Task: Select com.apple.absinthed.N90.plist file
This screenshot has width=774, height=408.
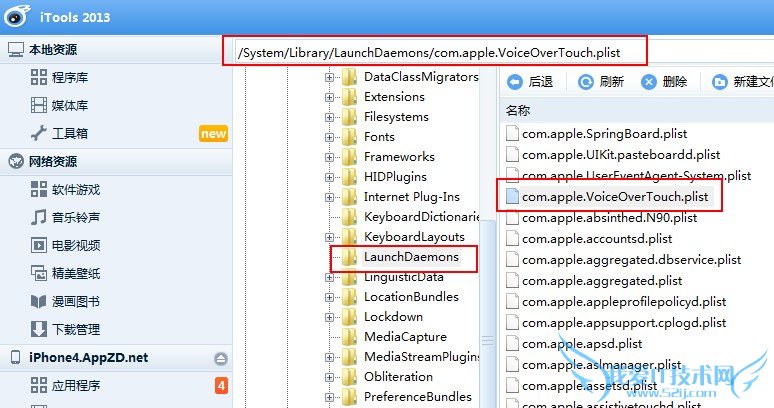Action: [610, 218]
